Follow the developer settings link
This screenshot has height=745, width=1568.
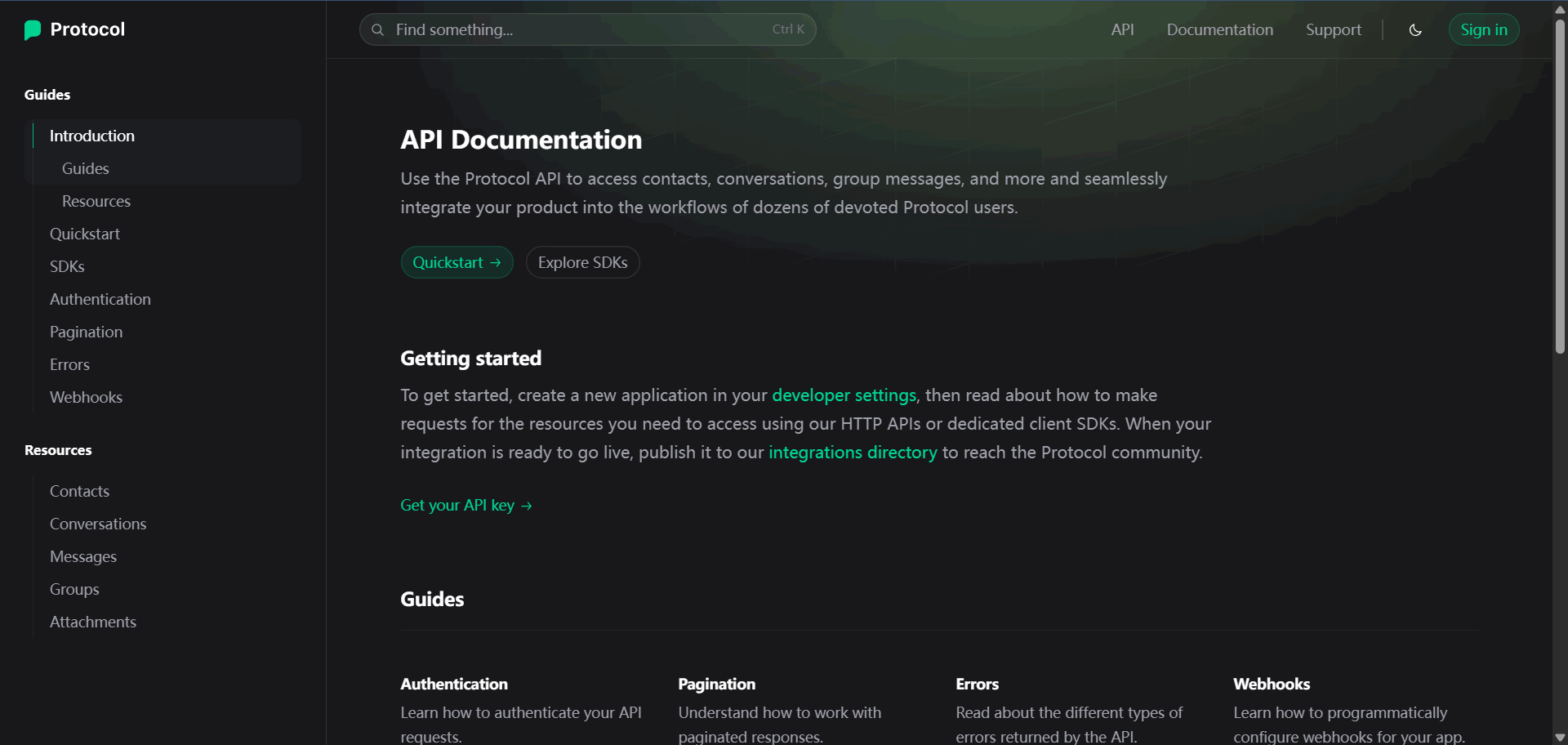point(844,395)
